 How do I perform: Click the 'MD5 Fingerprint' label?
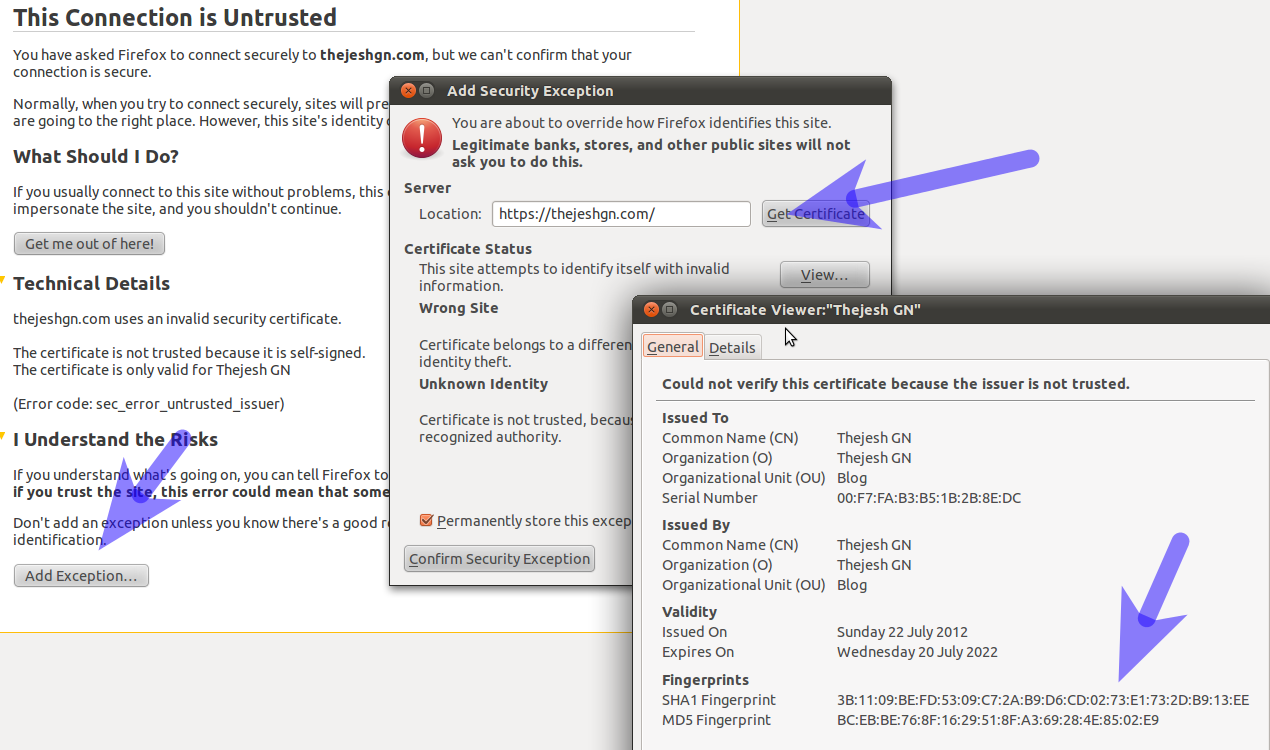[x=716, y=720]
